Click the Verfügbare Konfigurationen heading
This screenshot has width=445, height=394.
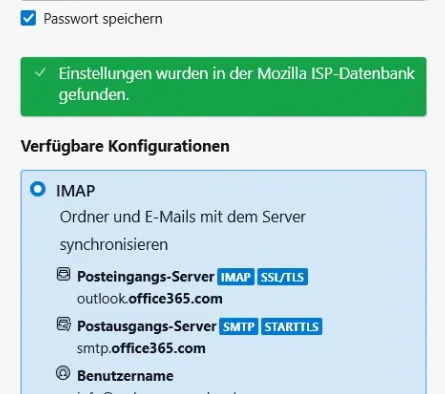point(125,146)
